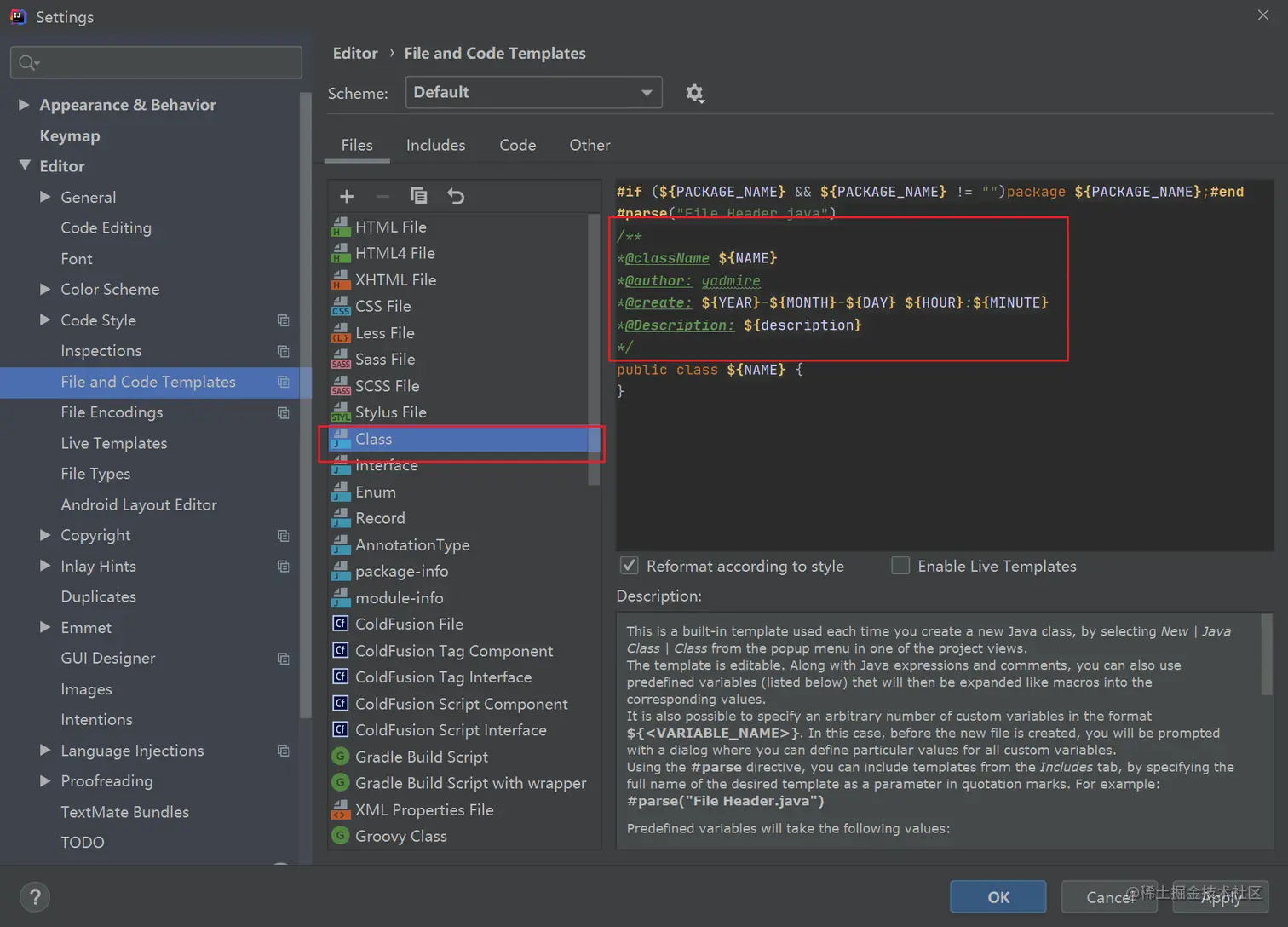This screenshot has height=927, width=1288.
Task: Select the Enum template icon
Action: [341, 492]
